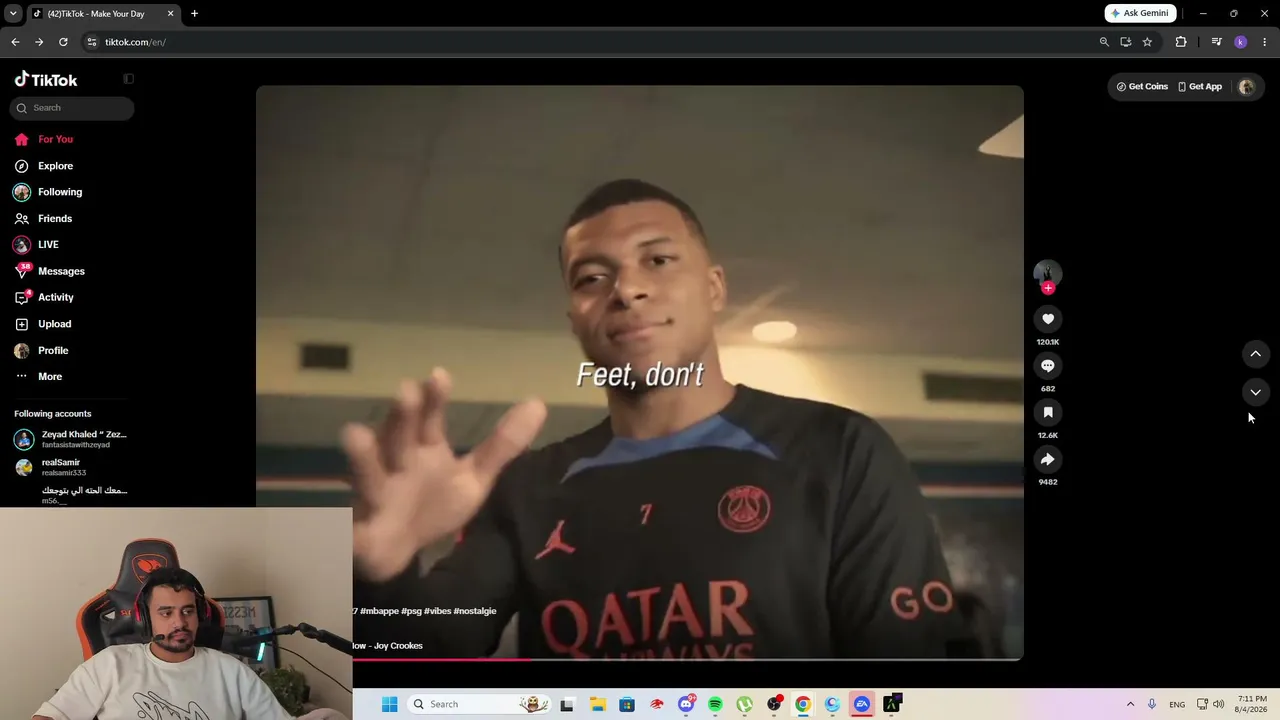Save the video with the bookmark icon
This screenshot has width=1280, height=720.
pos(1048,412)
